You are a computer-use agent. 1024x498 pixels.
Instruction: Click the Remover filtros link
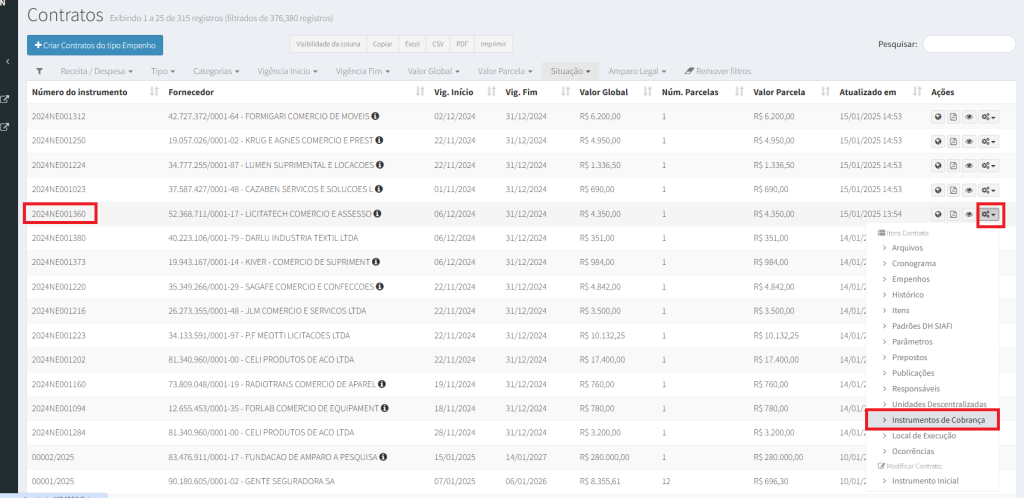click(x=717, y=72)
